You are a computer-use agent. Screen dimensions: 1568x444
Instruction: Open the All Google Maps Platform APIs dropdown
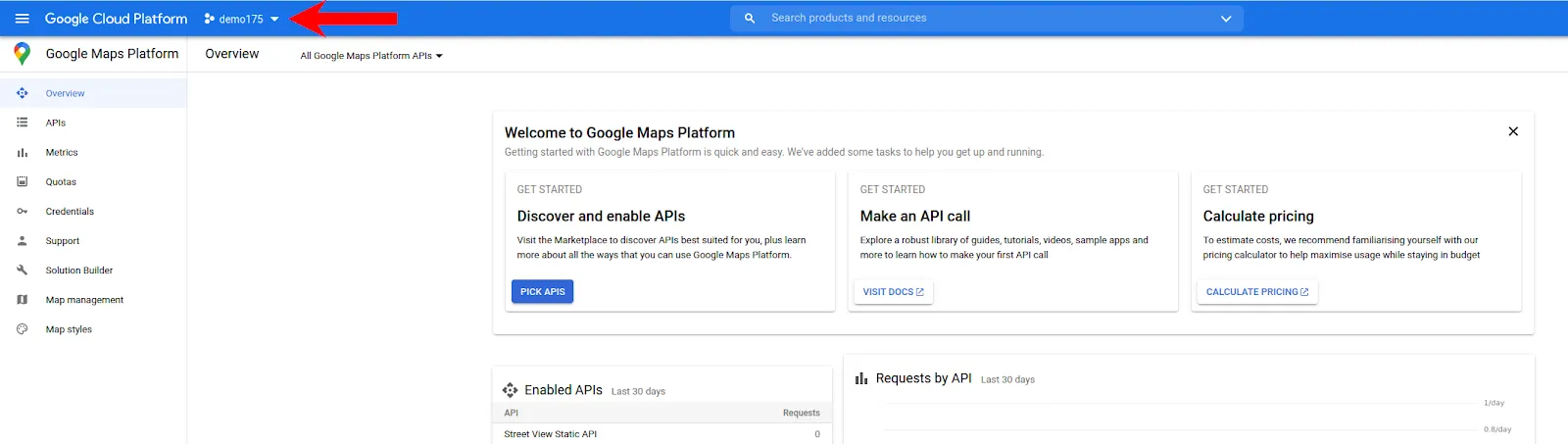(371, 56)
